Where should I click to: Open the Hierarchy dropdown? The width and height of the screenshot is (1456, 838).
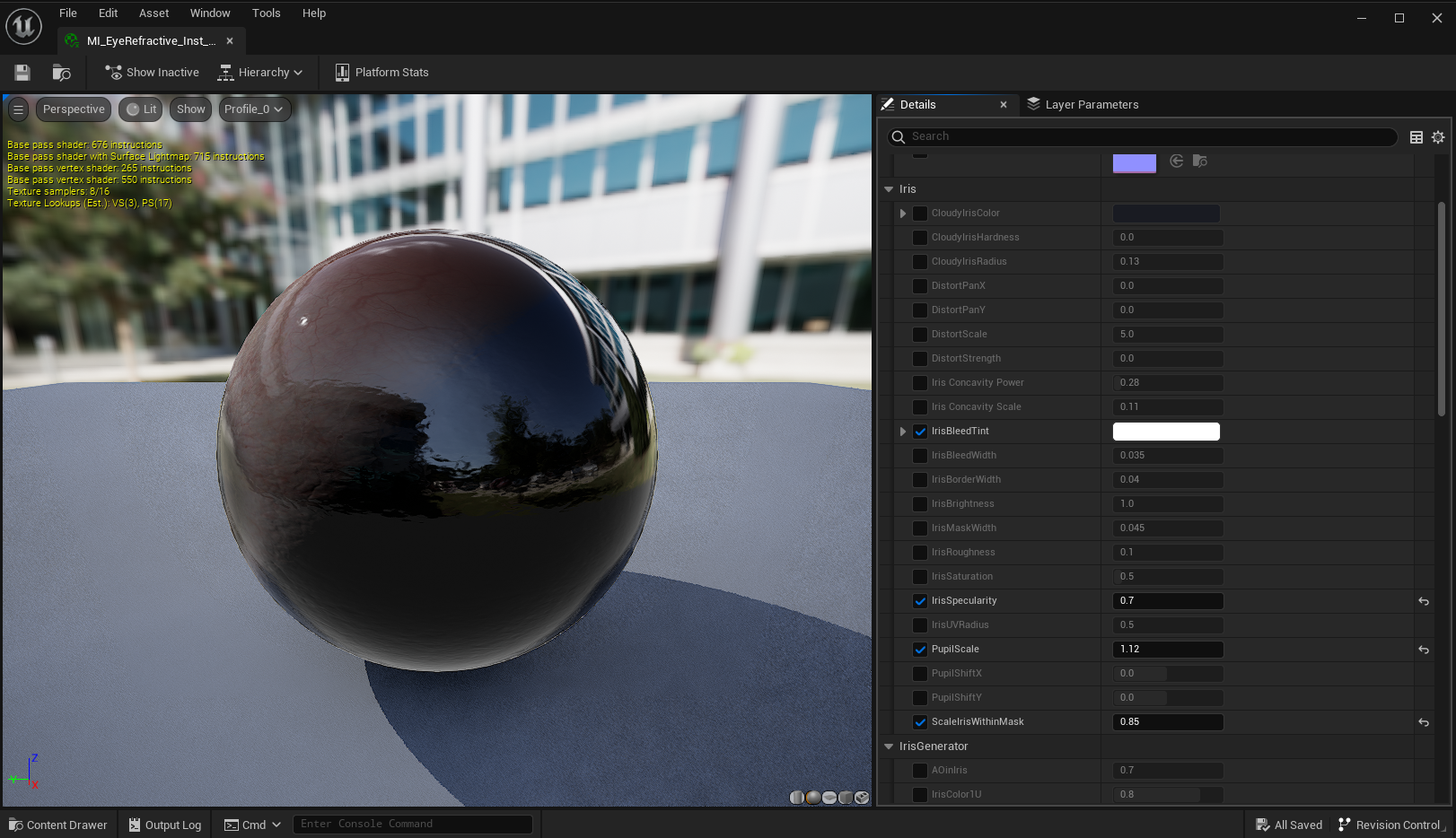tap(260, 73)
